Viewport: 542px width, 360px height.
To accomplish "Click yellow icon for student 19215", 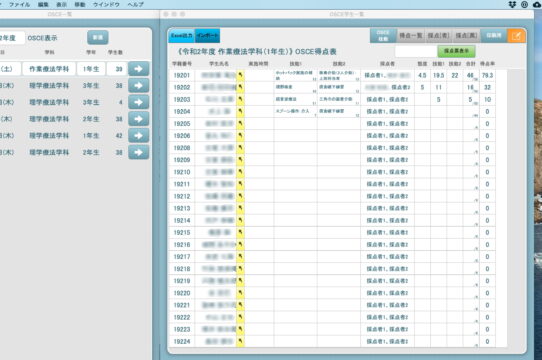I will click(x=240, y=232).
